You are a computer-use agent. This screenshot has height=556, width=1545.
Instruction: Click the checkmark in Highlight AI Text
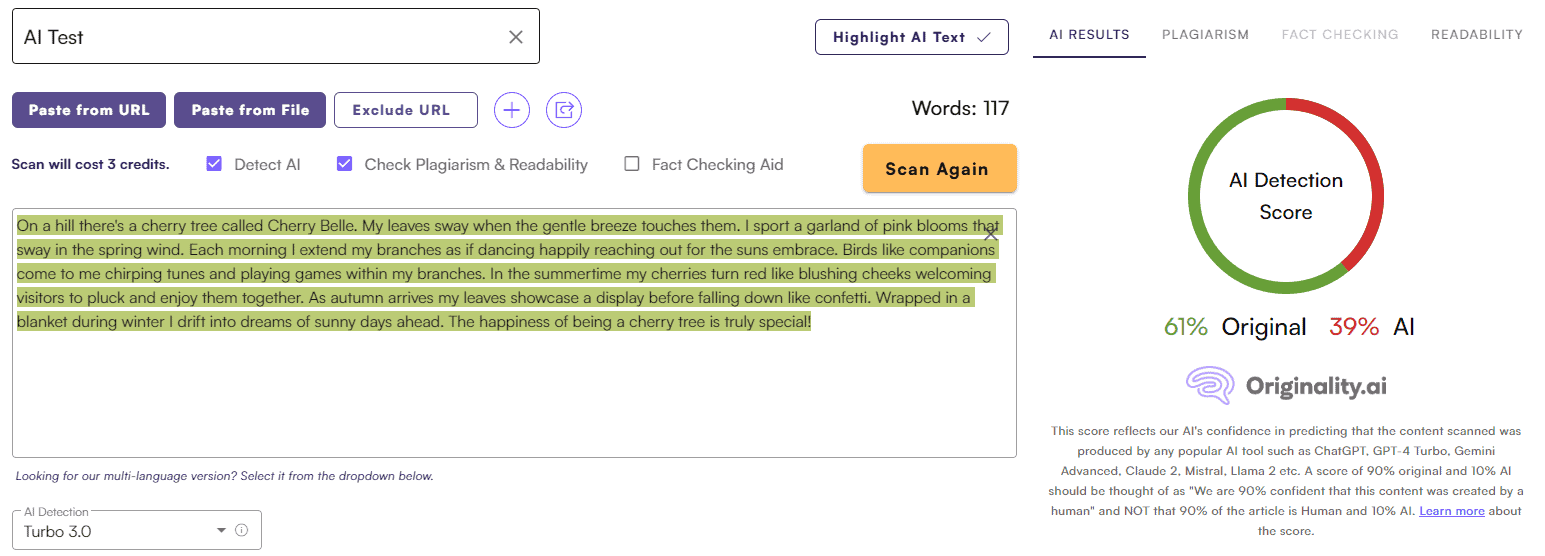tap(983, 37)
